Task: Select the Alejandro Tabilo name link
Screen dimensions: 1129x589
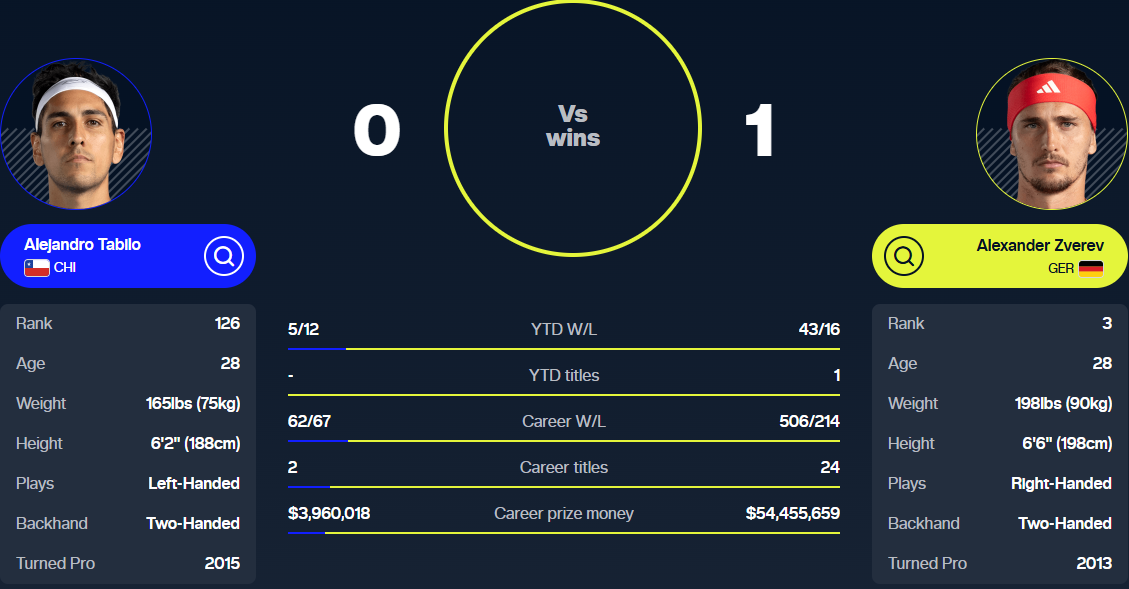Action: [82, 245]
